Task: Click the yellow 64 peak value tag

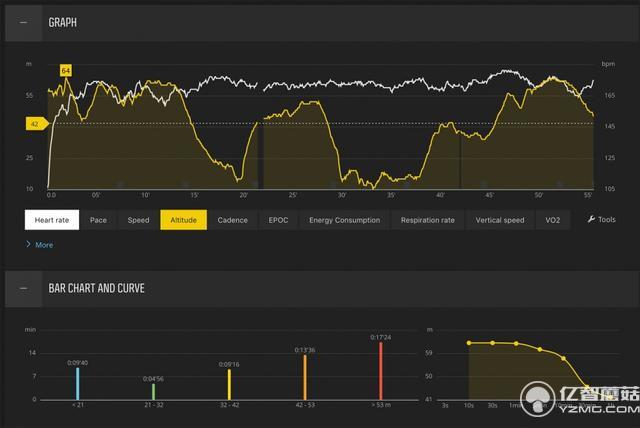Action: [x=66, y=70]
